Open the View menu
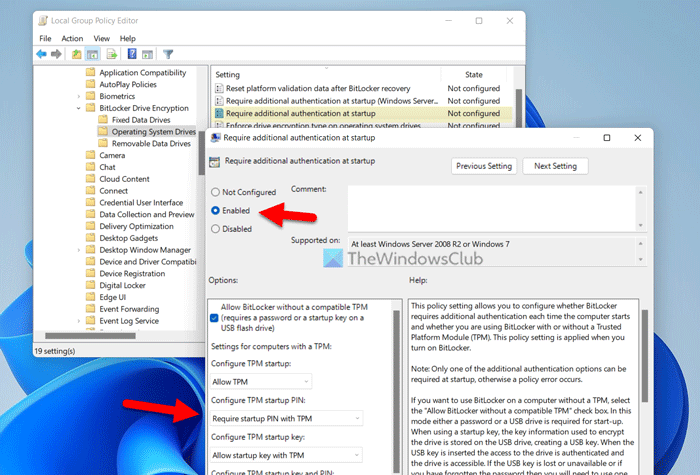The width and height of the screenshot is (700, 475). point(101,38)
